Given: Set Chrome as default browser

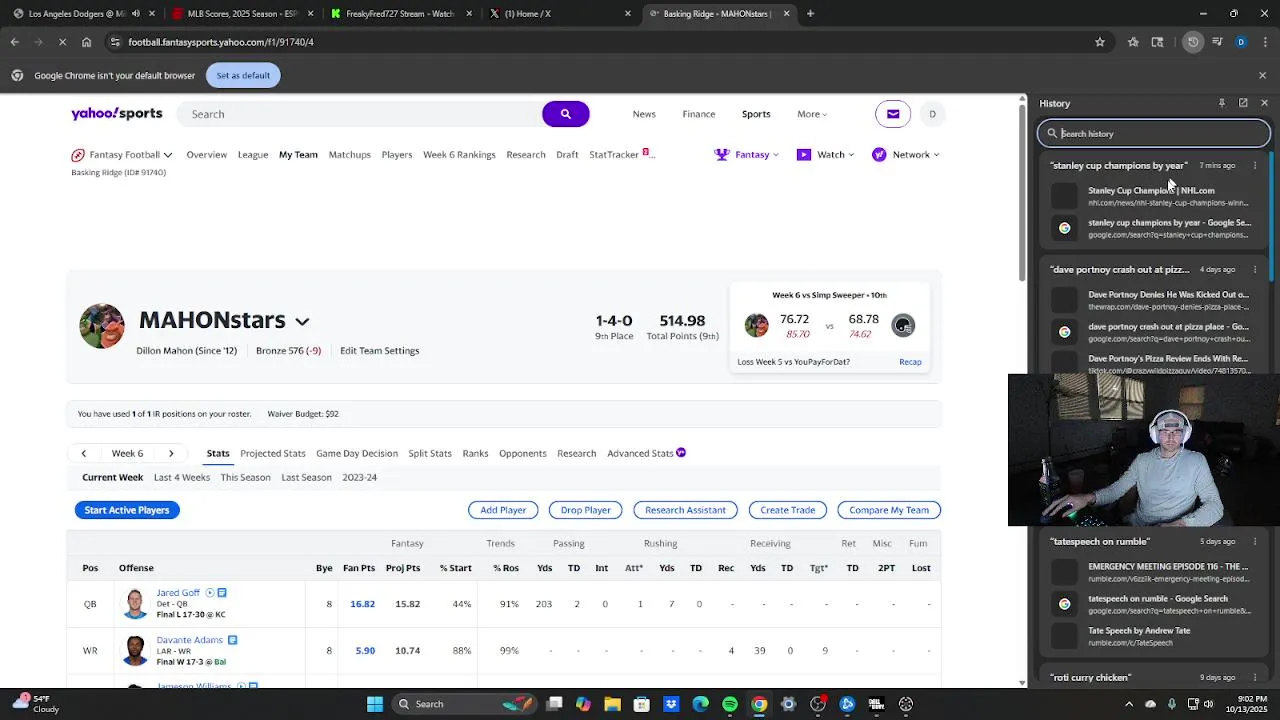Looking at the screenshot, I should coord(243,75).
